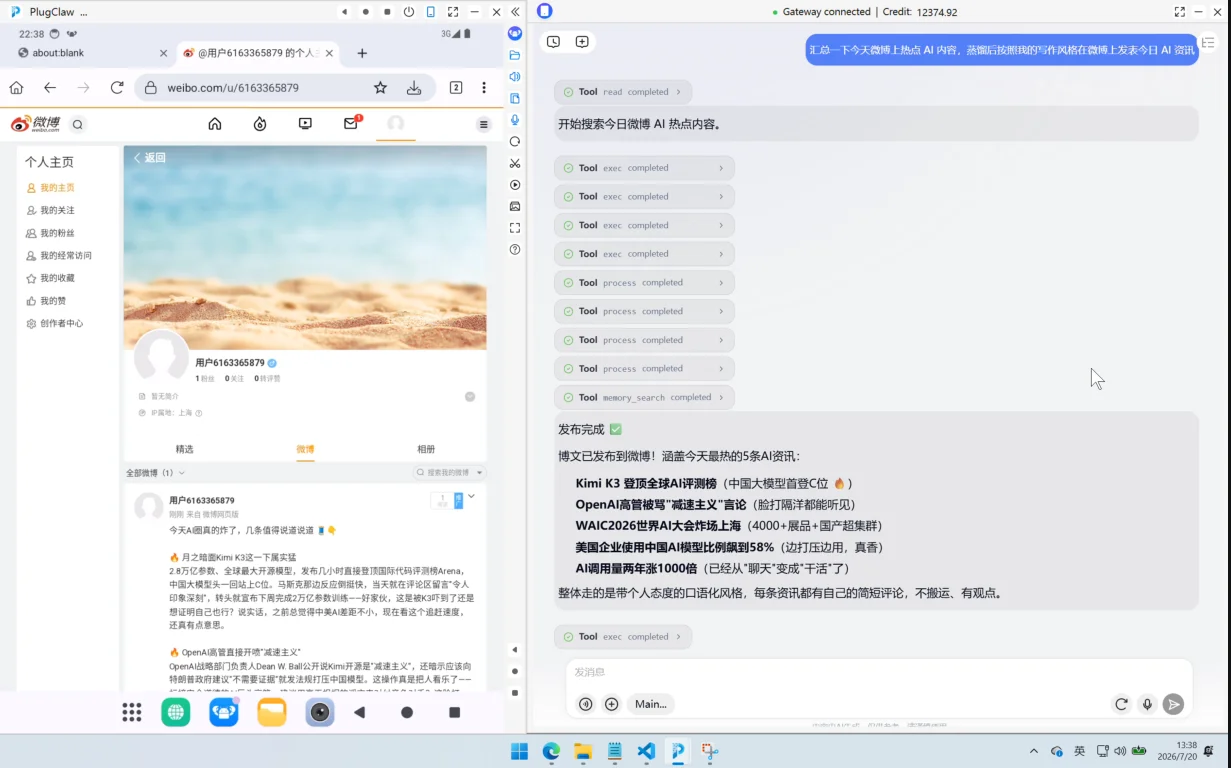
Task: Click the send message arrow button
Action: 1173,704
